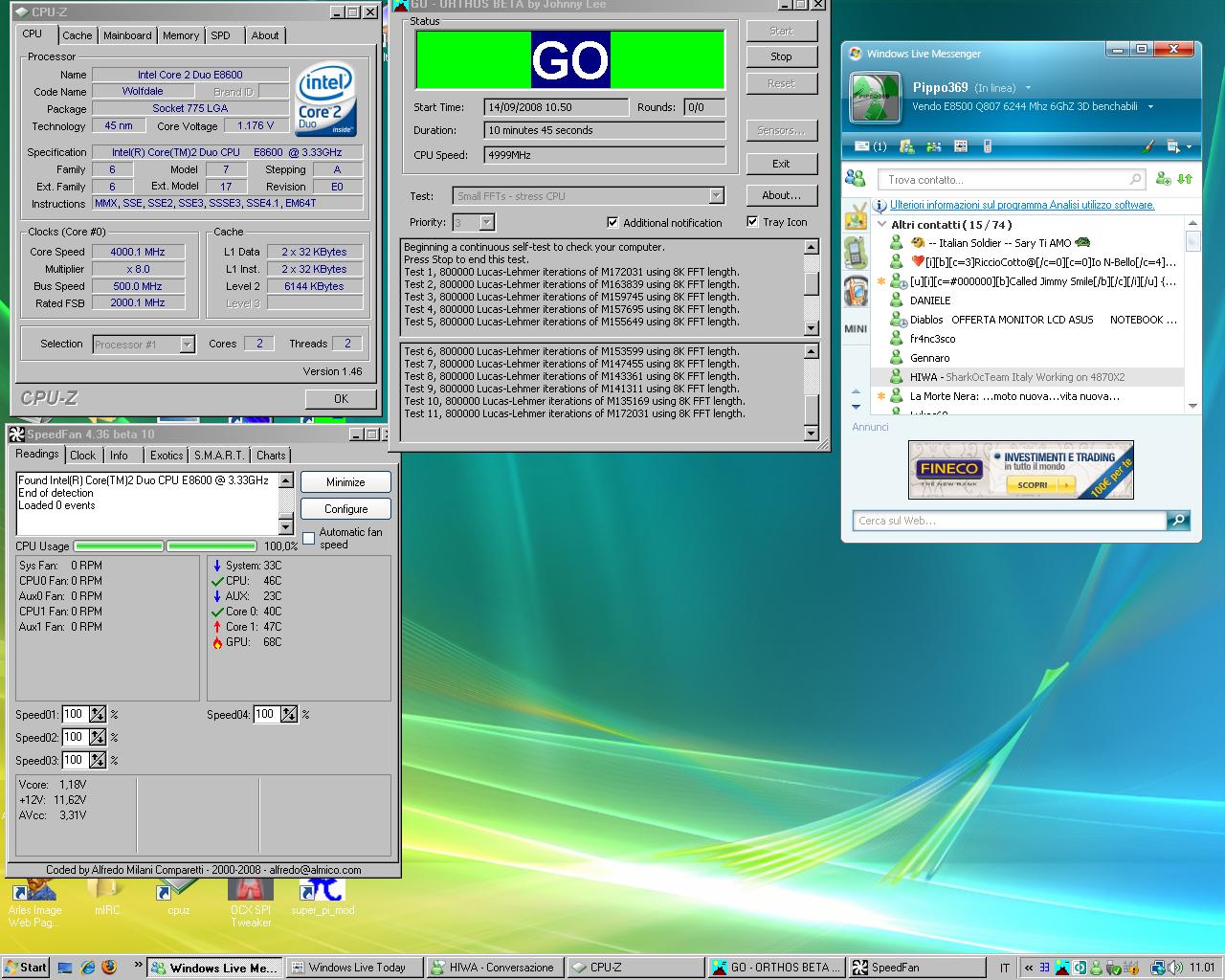Open the Priority dropdown in ORTHOS
The height and width of the screenshot is (980, 1225).
[x=486, y=222]
